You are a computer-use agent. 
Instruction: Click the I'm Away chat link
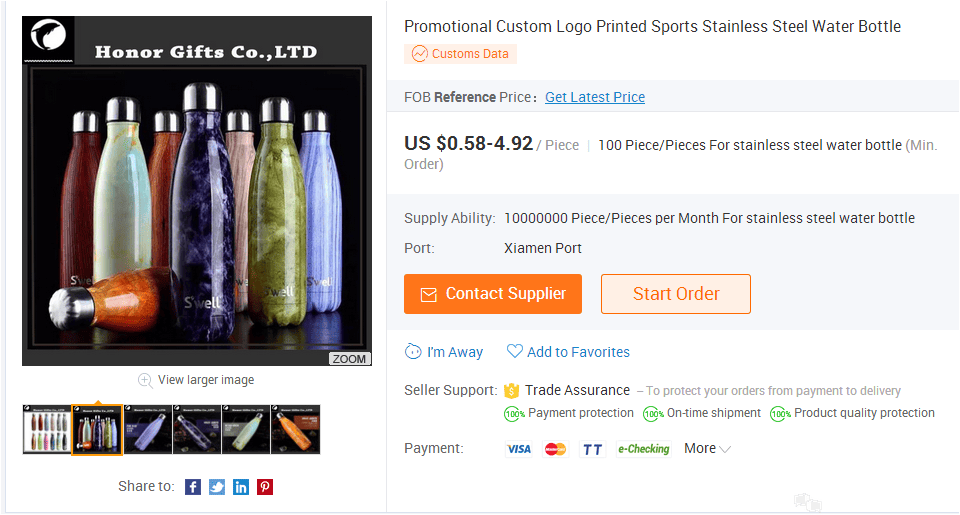pos(444,352)
